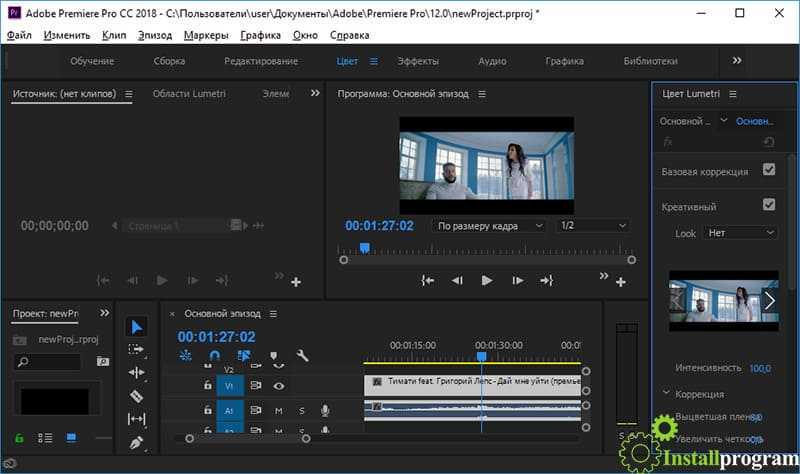Viewport: 800px width, 474px height.
Task: Toggle A1 track targeting button
Action: coord(230,411)
